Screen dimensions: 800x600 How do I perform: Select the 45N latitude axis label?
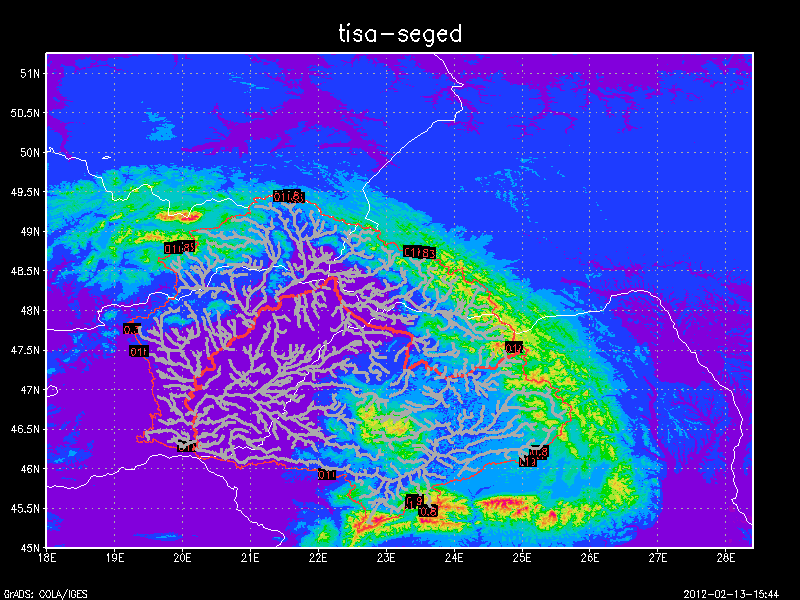pyautogui.click(x=30, y=548)
